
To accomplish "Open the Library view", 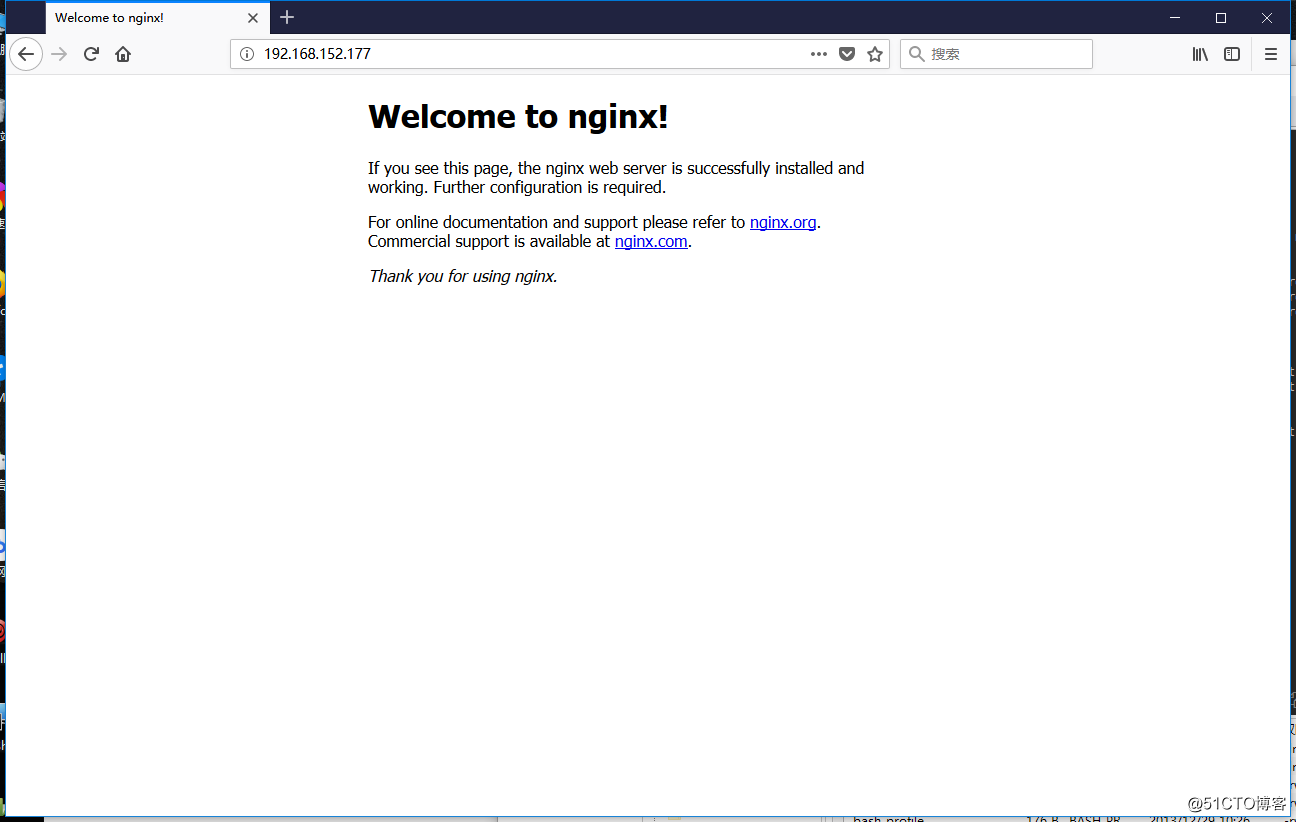I will pos(1200,54).
